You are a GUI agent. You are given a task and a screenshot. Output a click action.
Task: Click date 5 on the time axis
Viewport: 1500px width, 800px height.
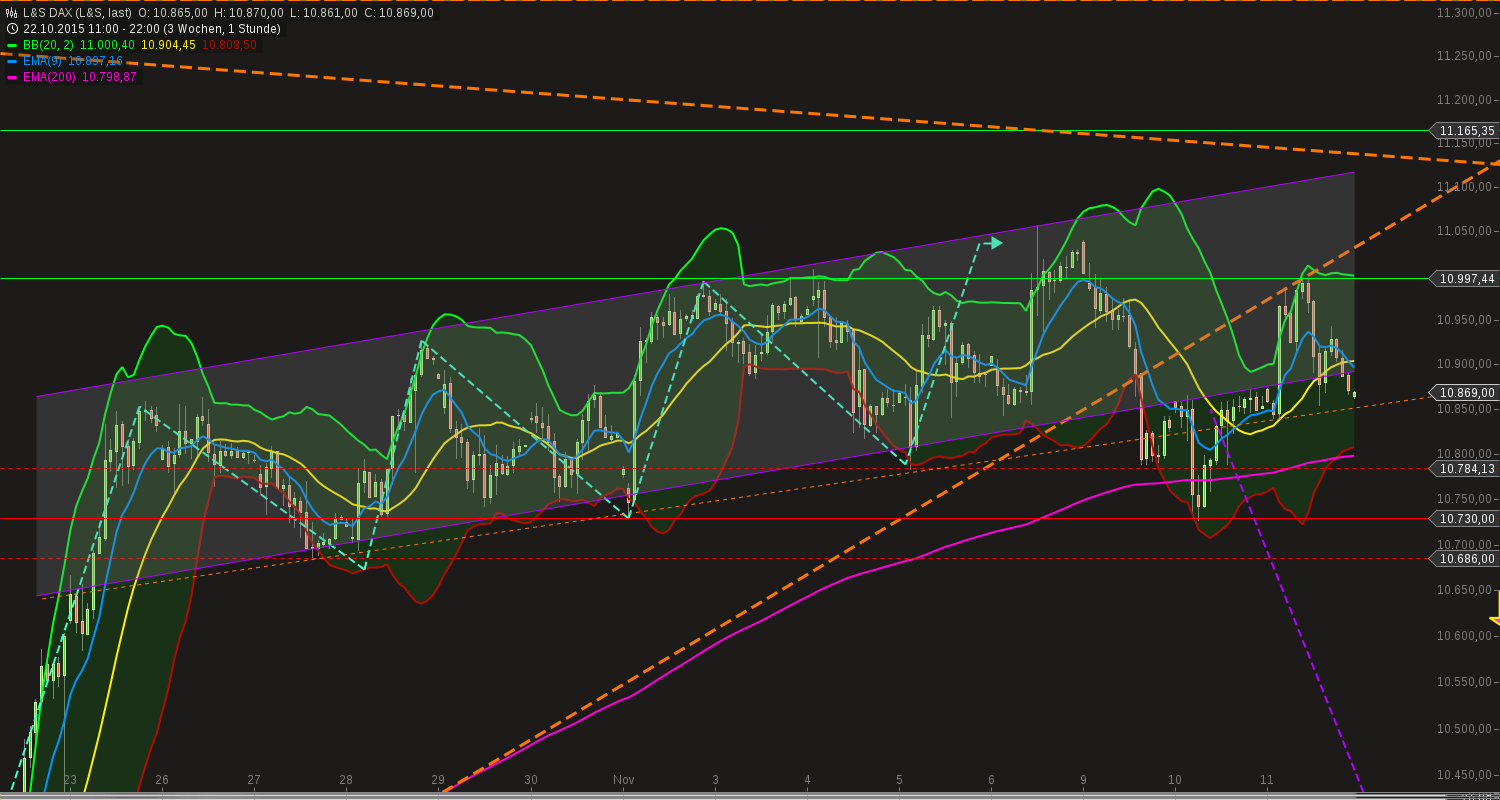point(899,780)
